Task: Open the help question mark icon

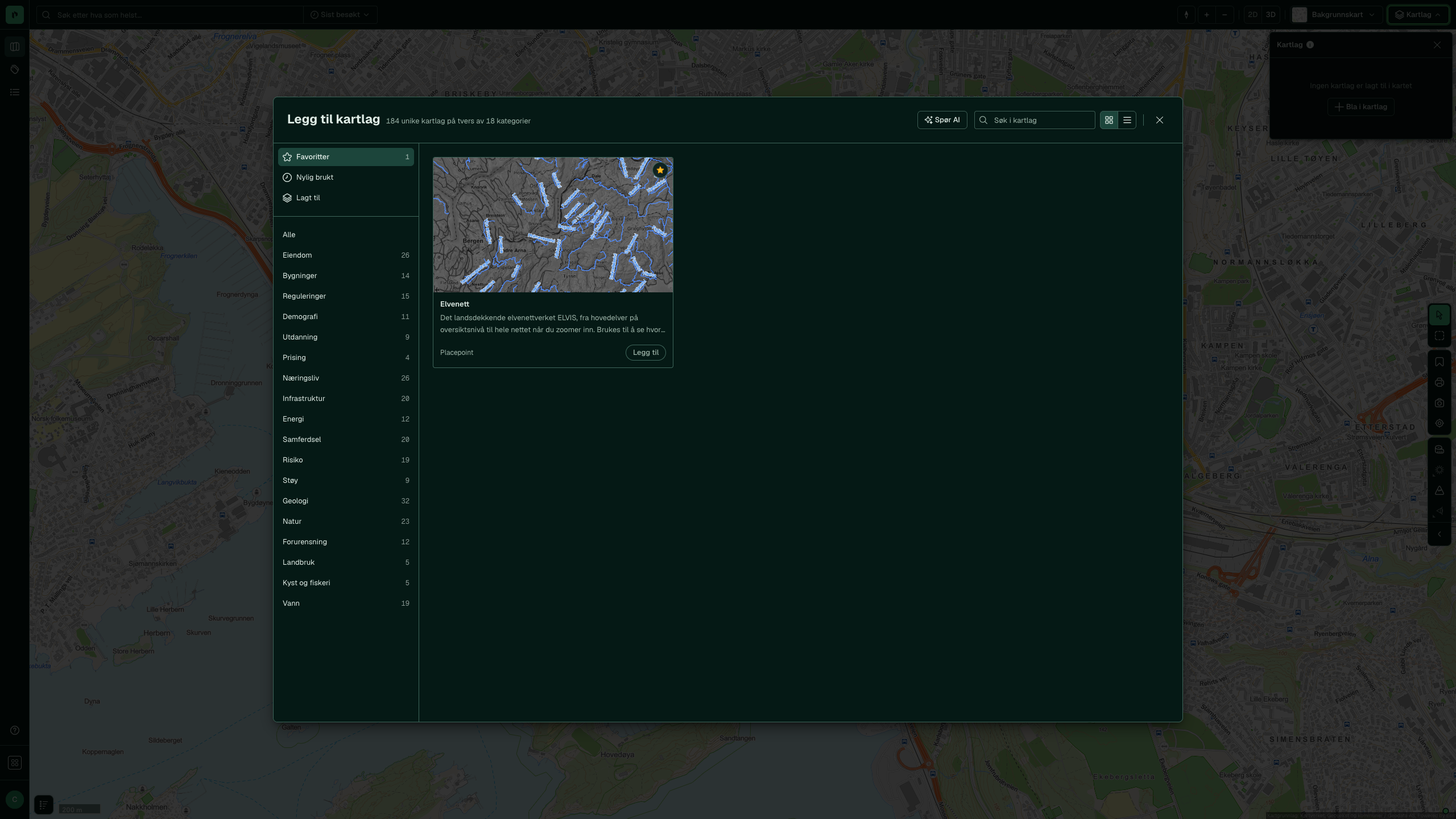Action: pos(15,730)
